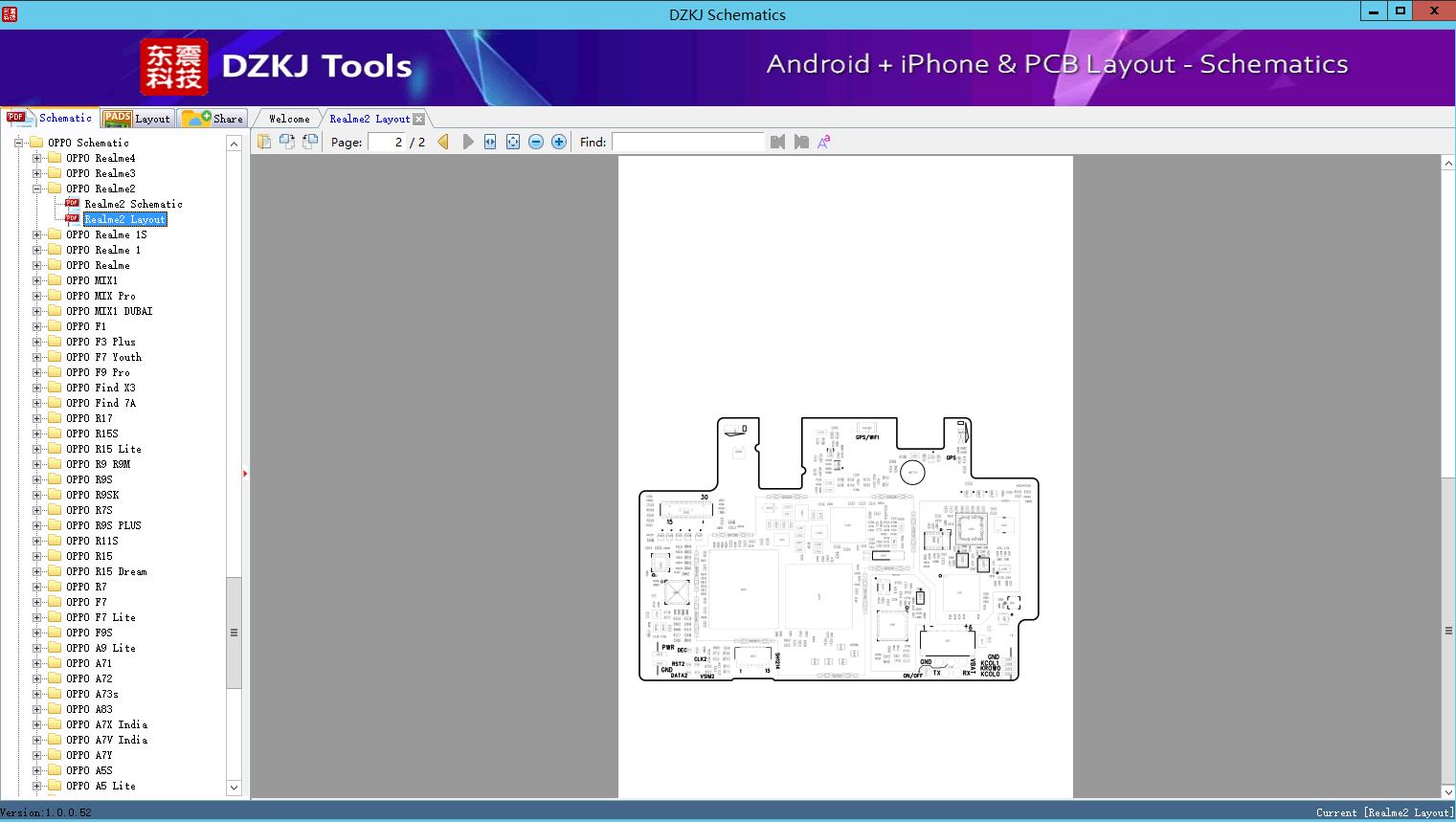1456x822 pixels.
Task: Open the Share tab
Action: [x=214, y=119]
